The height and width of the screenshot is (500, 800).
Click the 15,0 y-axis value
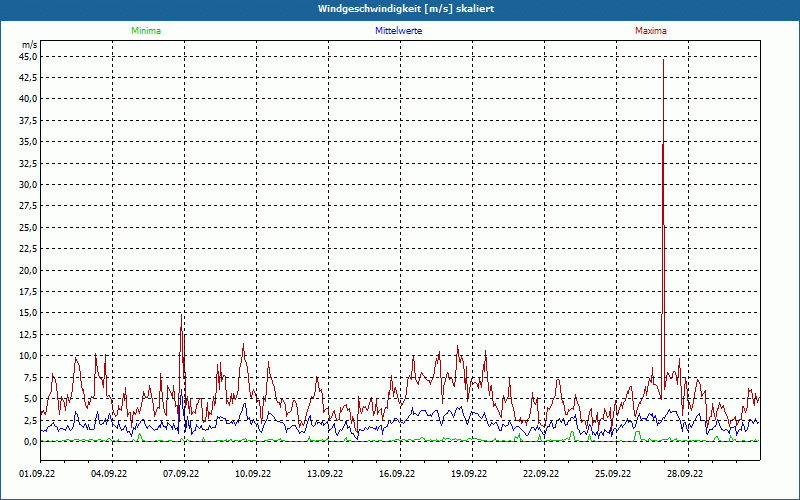[29, 313]
